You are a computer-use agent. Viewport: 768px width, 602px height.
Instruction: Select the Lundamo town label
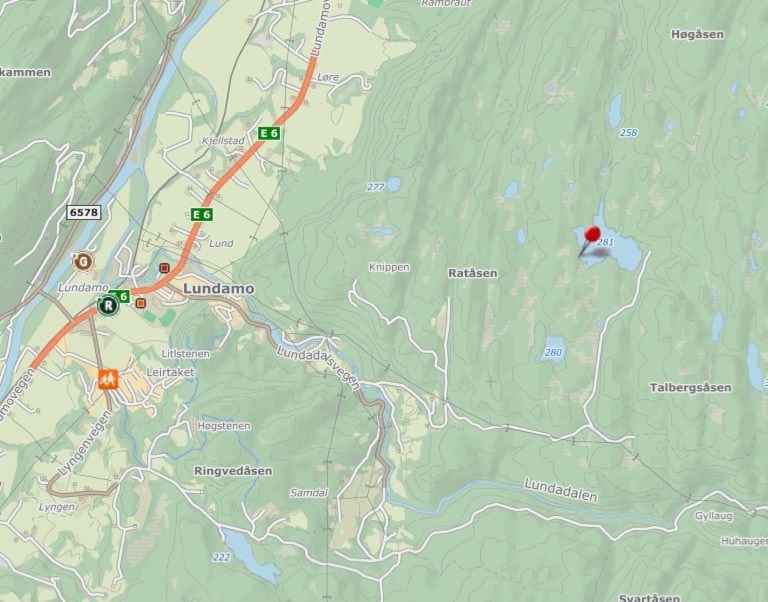(218, 289)
